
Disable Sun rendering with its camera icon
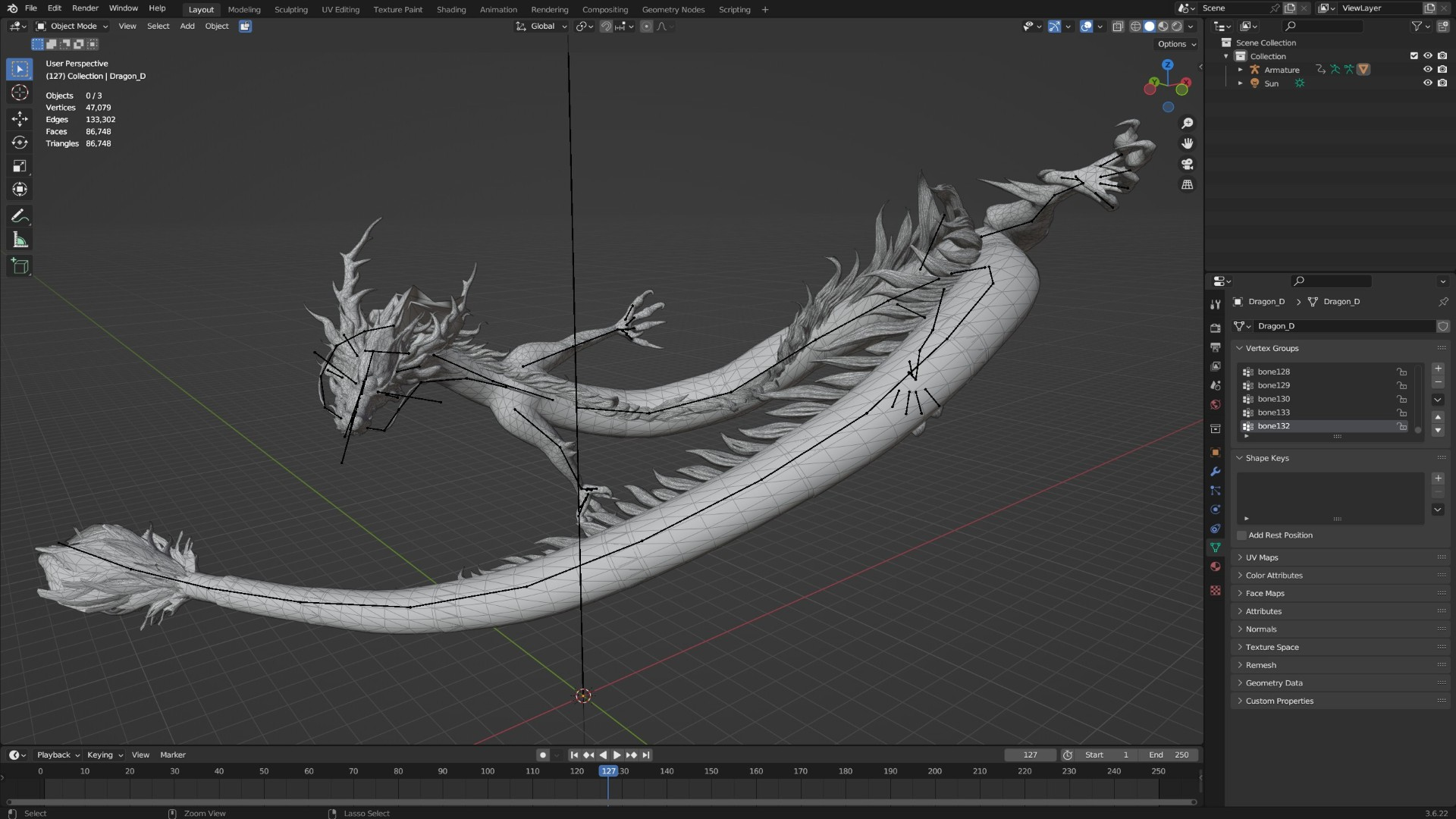tap(1442, 83)
